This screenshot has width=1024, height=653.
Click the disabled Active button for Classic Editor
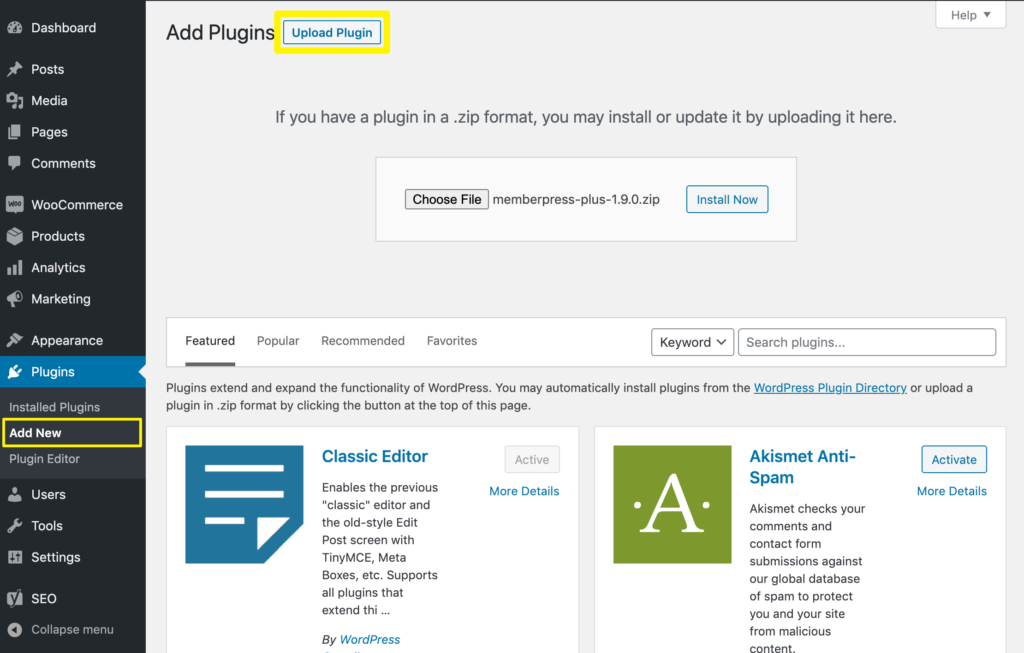(532, 459)
